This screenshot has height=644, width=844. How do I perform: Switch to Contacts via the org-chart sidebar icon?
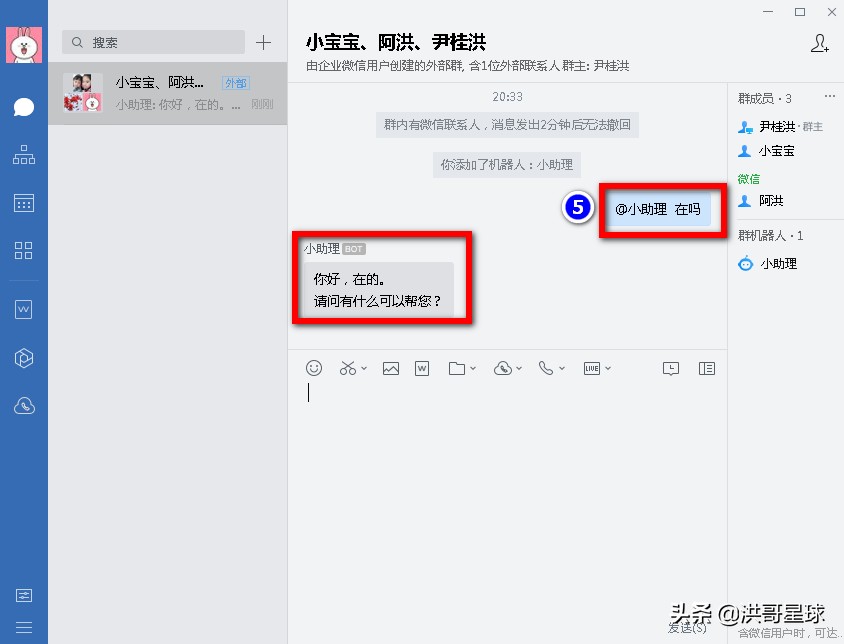[23, 155]
